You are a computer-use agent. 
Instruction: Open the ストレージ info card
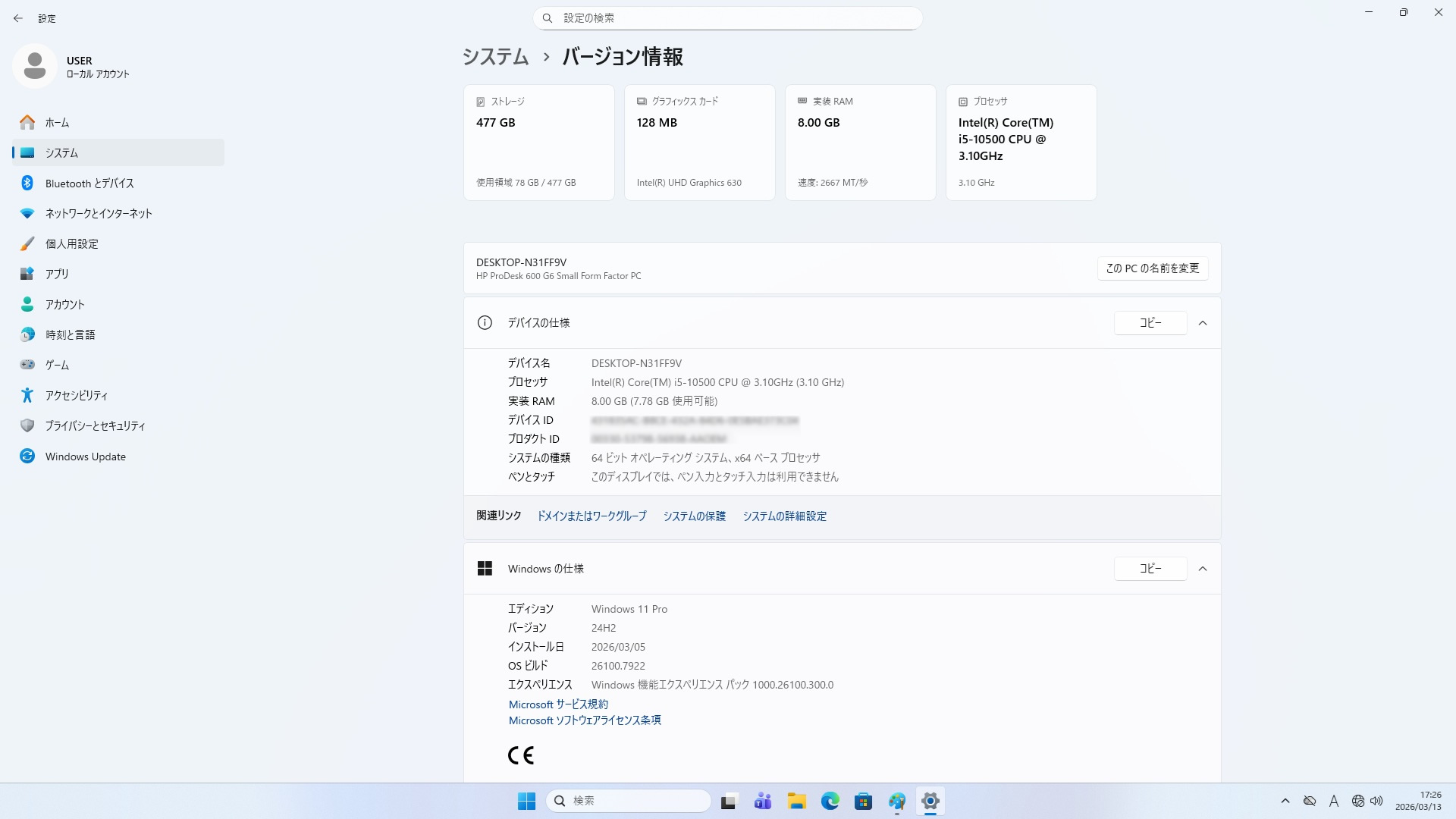[x=538, y=143]
